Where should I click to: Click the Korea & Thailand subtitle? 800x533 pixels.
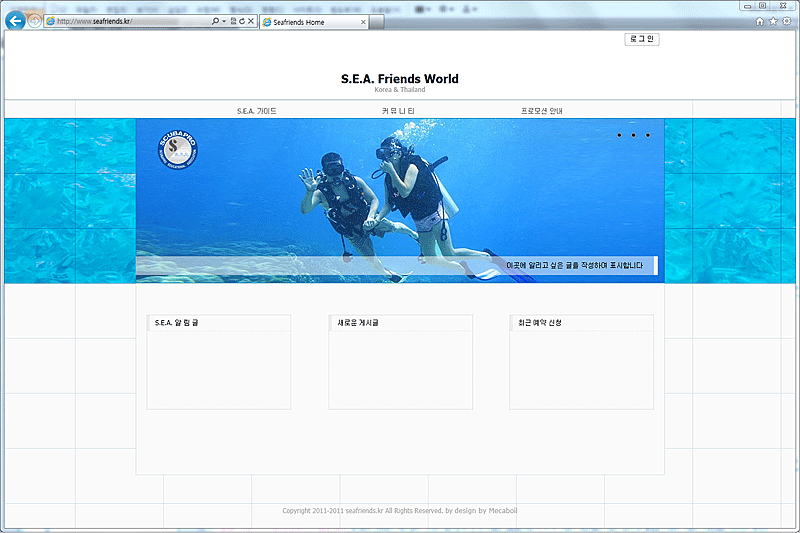[399, 90]
